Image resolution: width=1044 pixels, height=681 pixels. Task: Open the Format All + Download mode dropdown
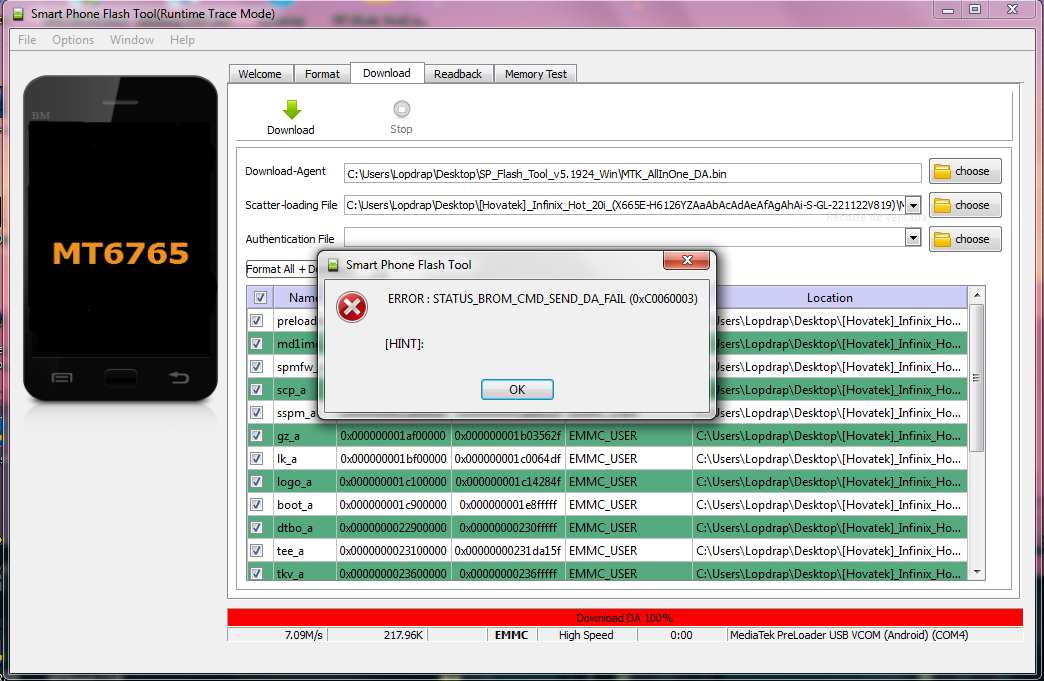coord(282,269)
